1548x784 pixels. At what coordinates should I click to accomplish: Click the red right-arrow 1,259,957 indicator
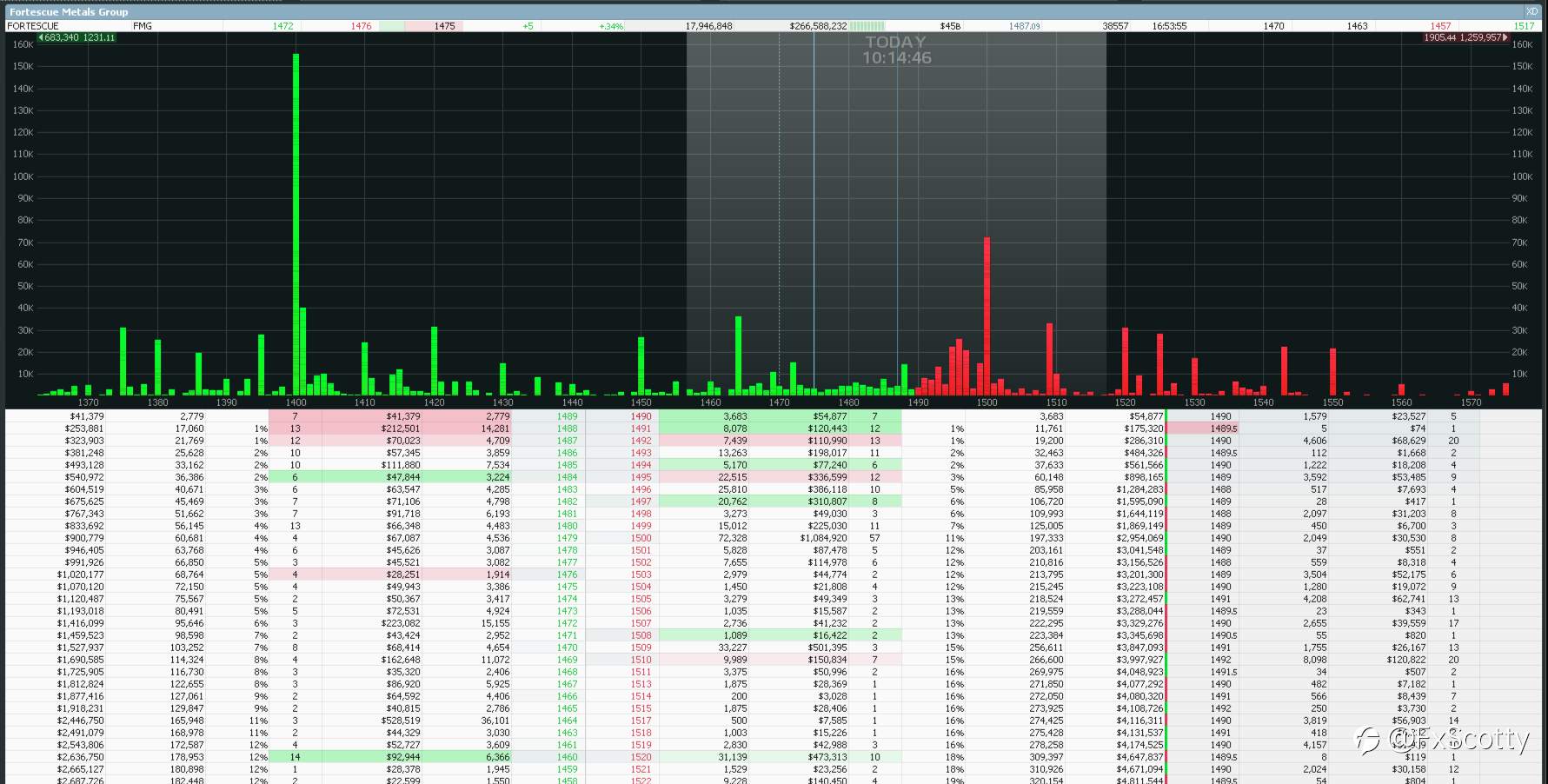pos(1465,38)
